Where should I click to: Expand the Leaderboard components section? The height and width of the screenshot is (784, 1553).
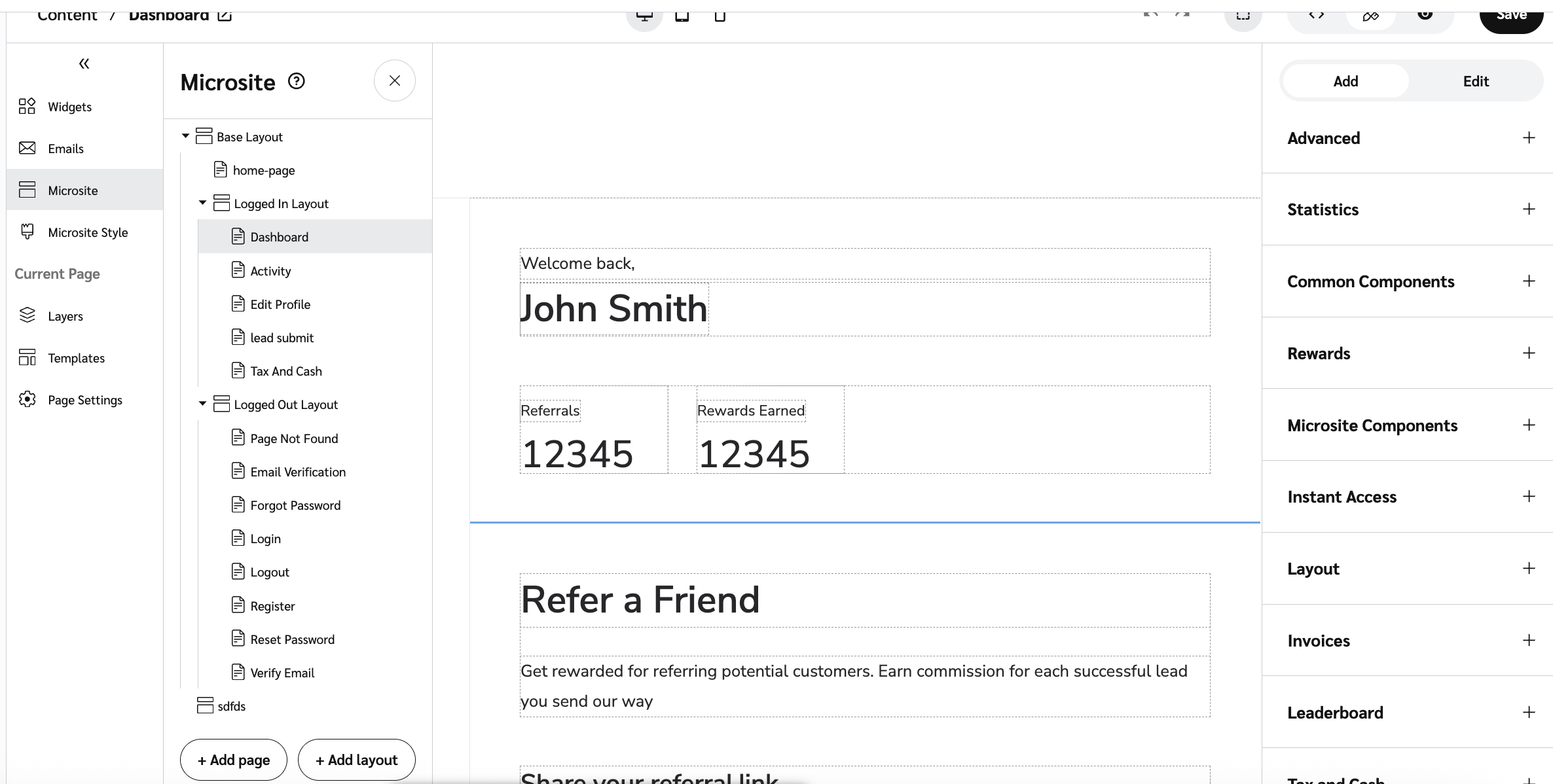click(1529, 712)
